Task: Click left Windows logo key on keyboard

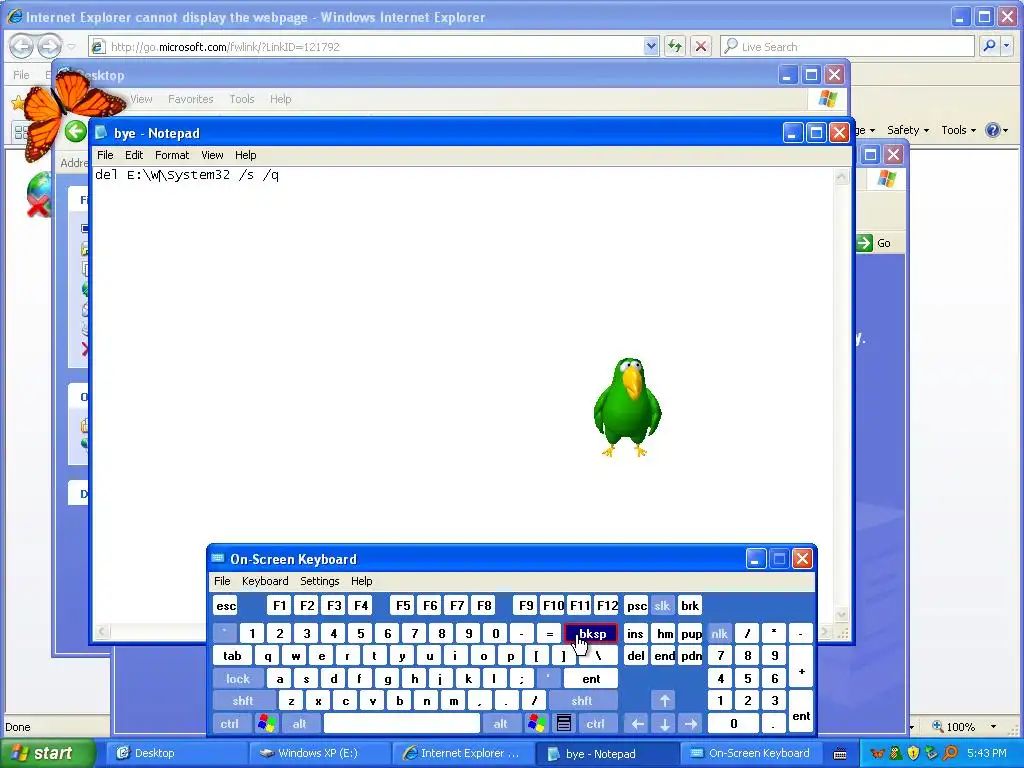Action: (266, 723)
